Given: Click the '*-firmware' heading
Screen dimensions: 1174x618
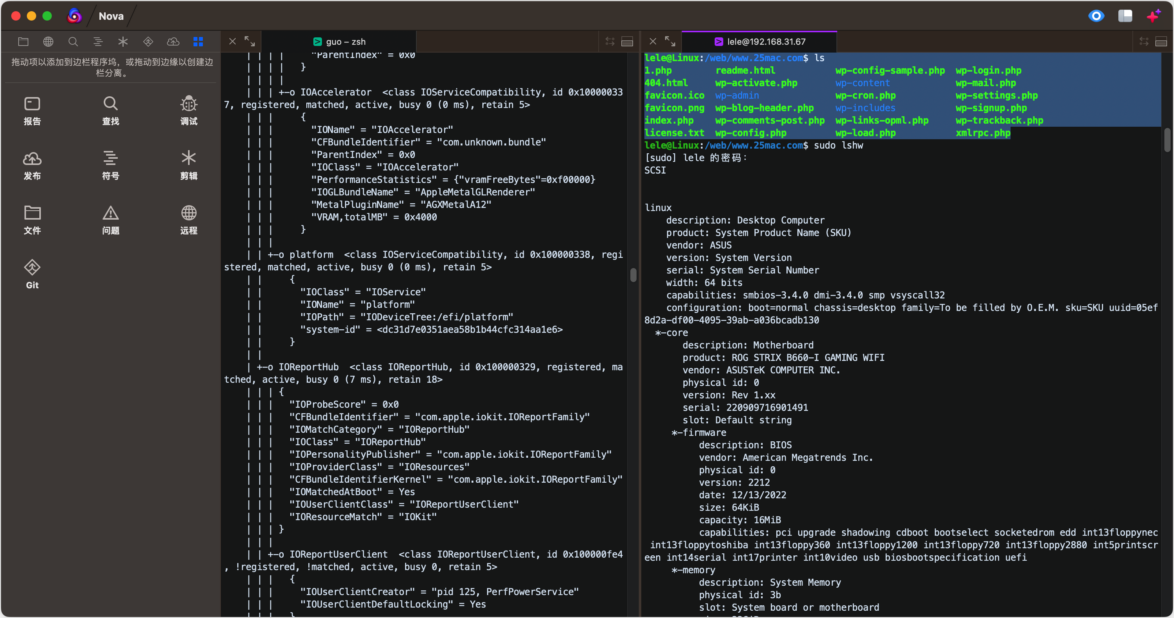Looking at the screenshot, I should tap(699, 432).
